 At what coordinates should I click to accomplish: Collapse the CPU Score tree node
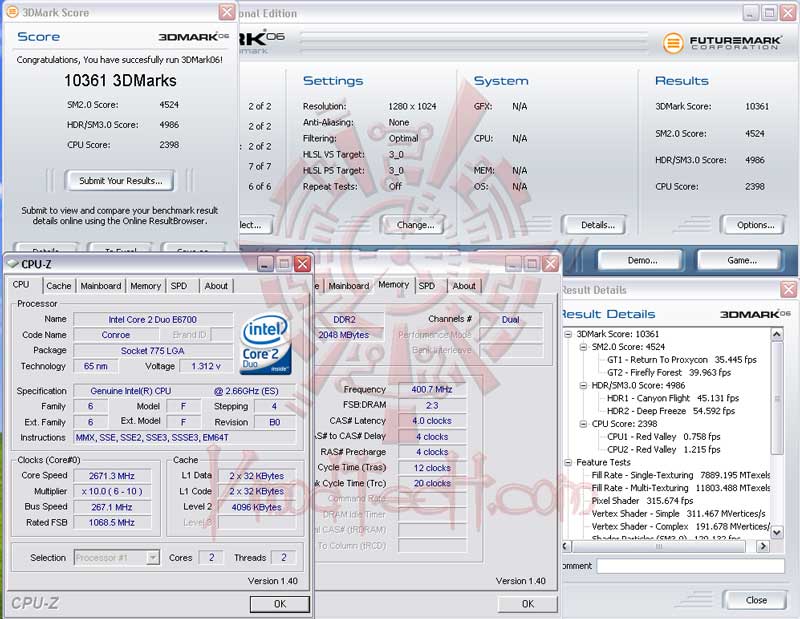[x=583, y=424]
